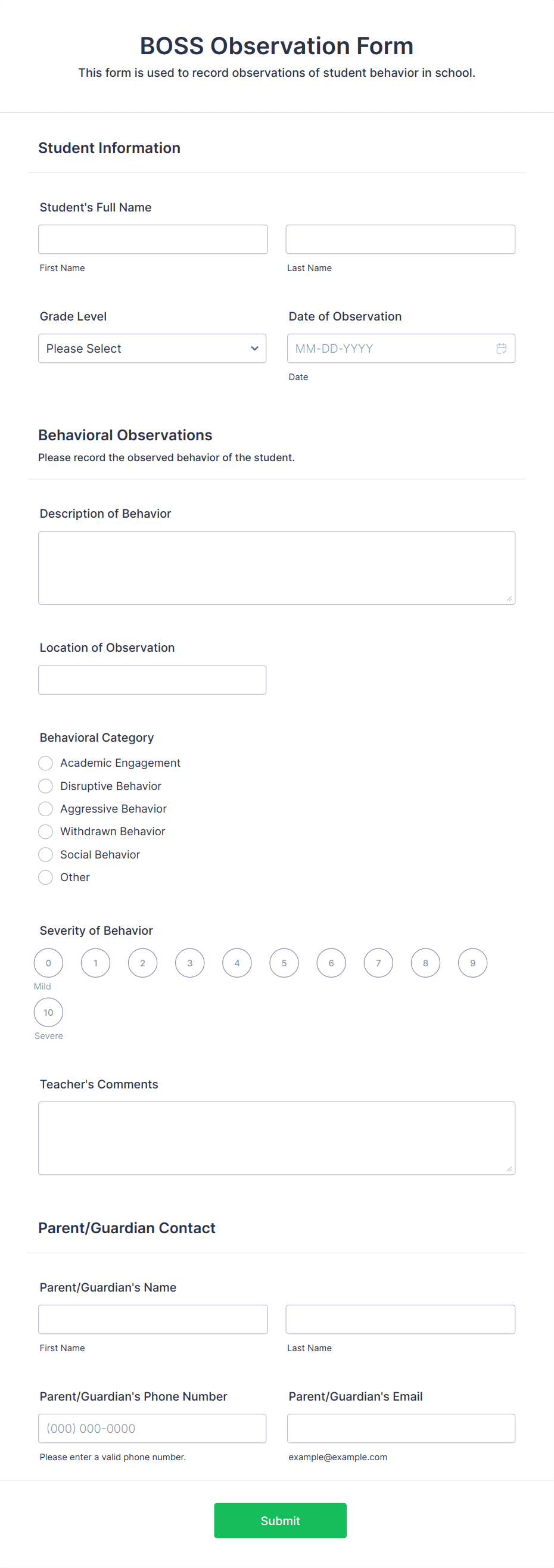Open the calendar icon in Date of Observation
This screenshot has height=1568, width=554.
coord(501,348)
